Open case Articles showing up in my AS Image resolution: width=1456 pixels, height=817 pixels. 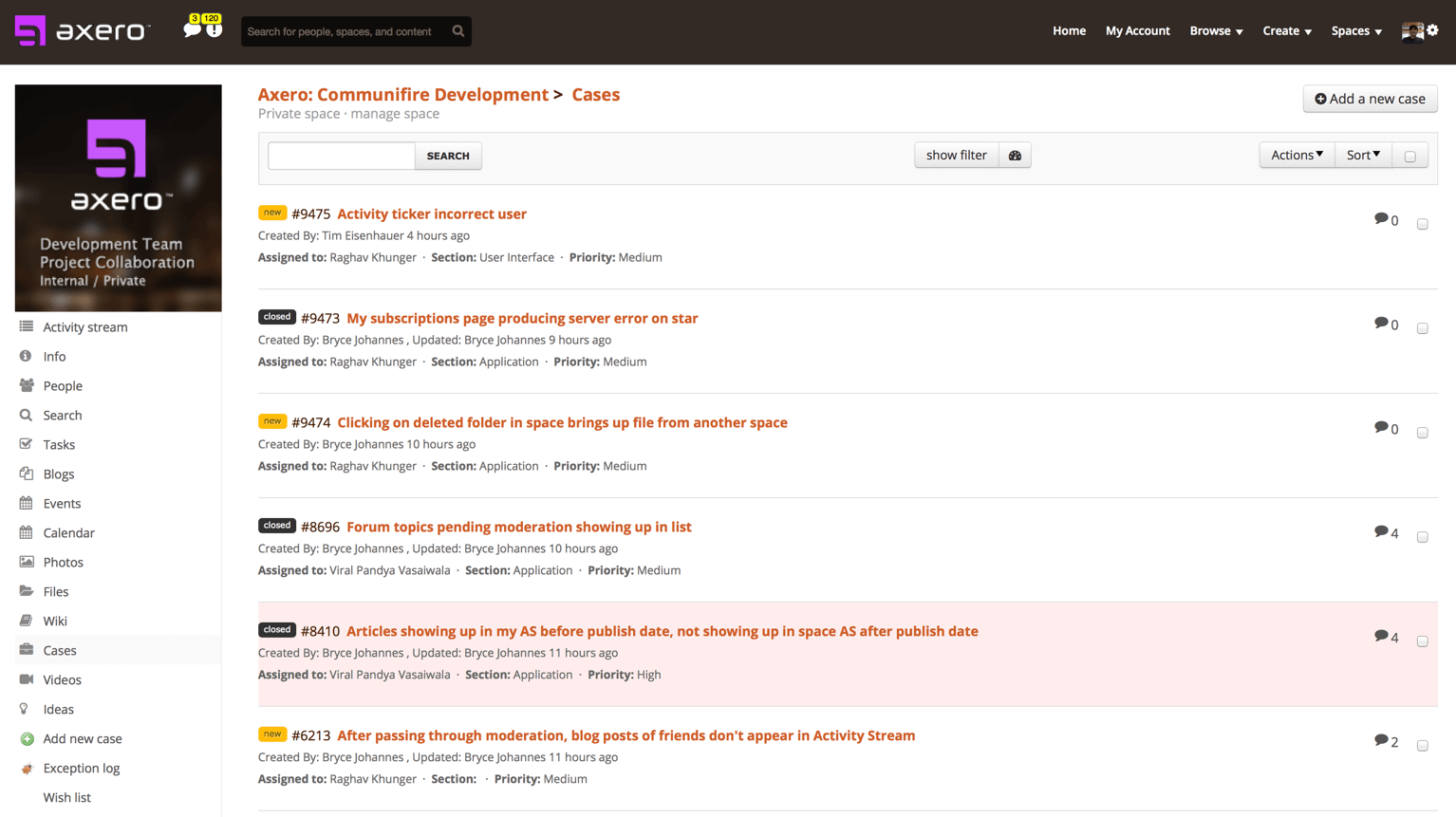click(x=662, y=631)
